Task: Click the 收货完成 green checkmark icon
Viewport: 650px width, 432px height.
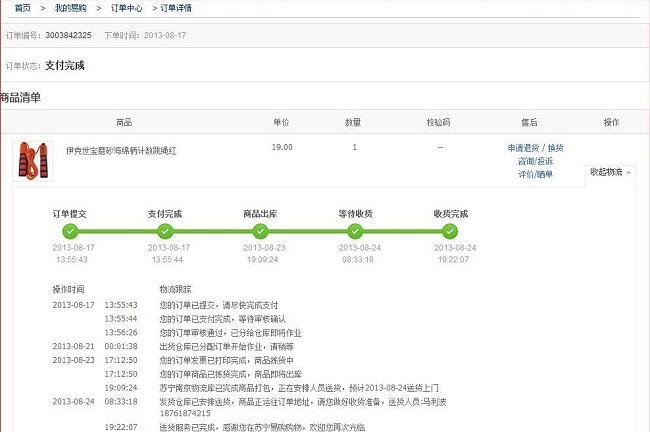Action: click(450, 231)
